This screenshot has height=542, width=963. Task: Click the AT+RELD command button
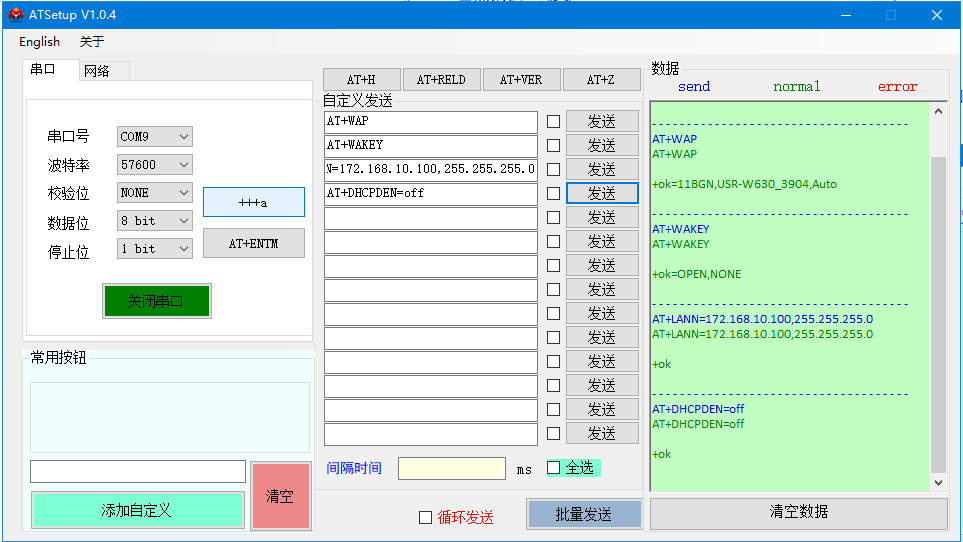[441, 80]
